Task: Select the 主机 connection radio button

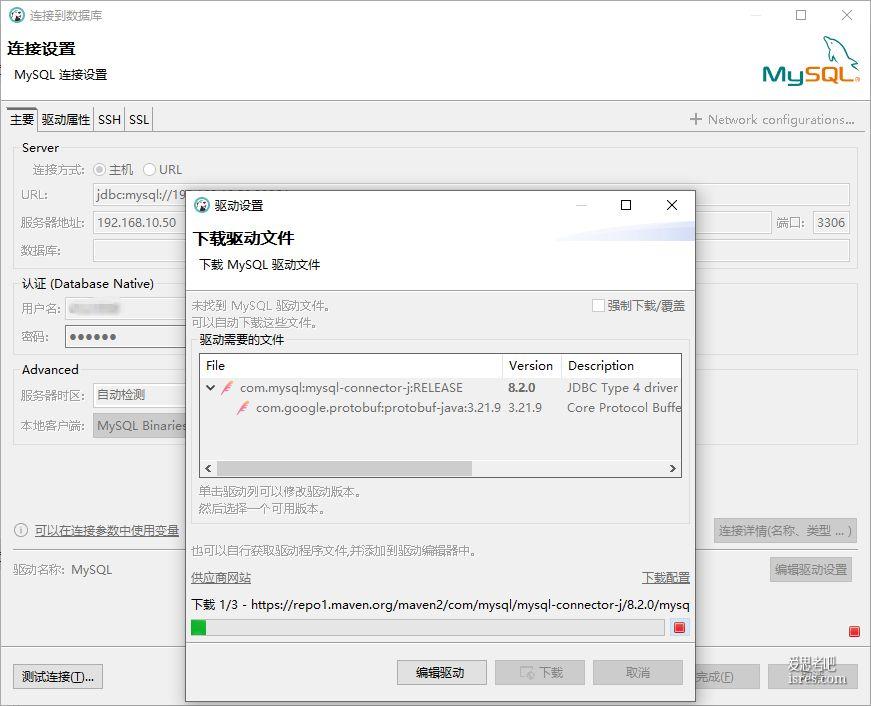Action: click(99, 169)
